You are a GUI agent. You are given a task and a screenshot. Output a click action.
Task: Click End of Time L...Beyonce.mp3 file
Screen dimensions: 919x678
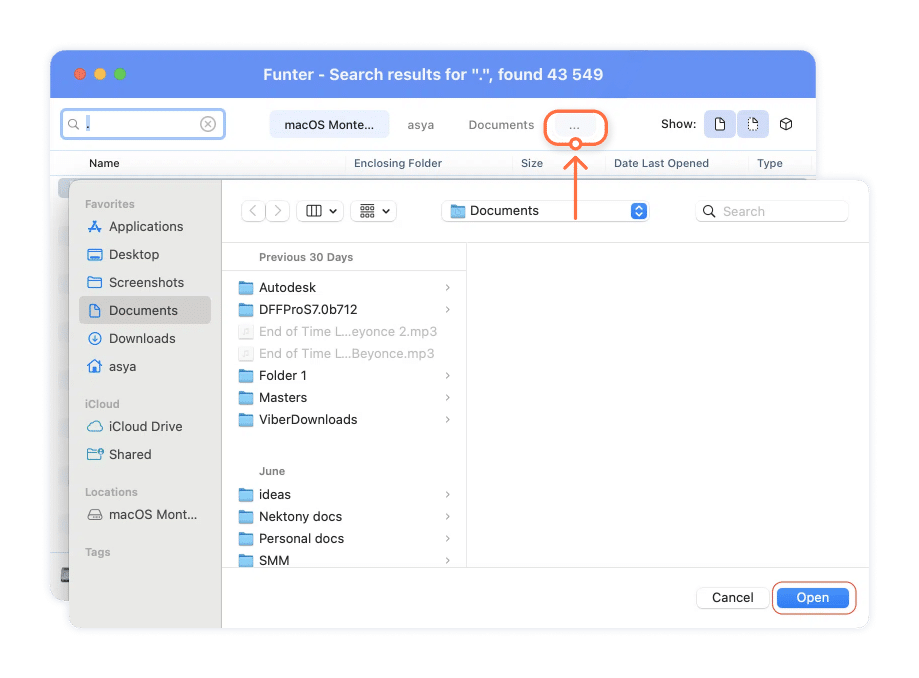click(345, 354)
